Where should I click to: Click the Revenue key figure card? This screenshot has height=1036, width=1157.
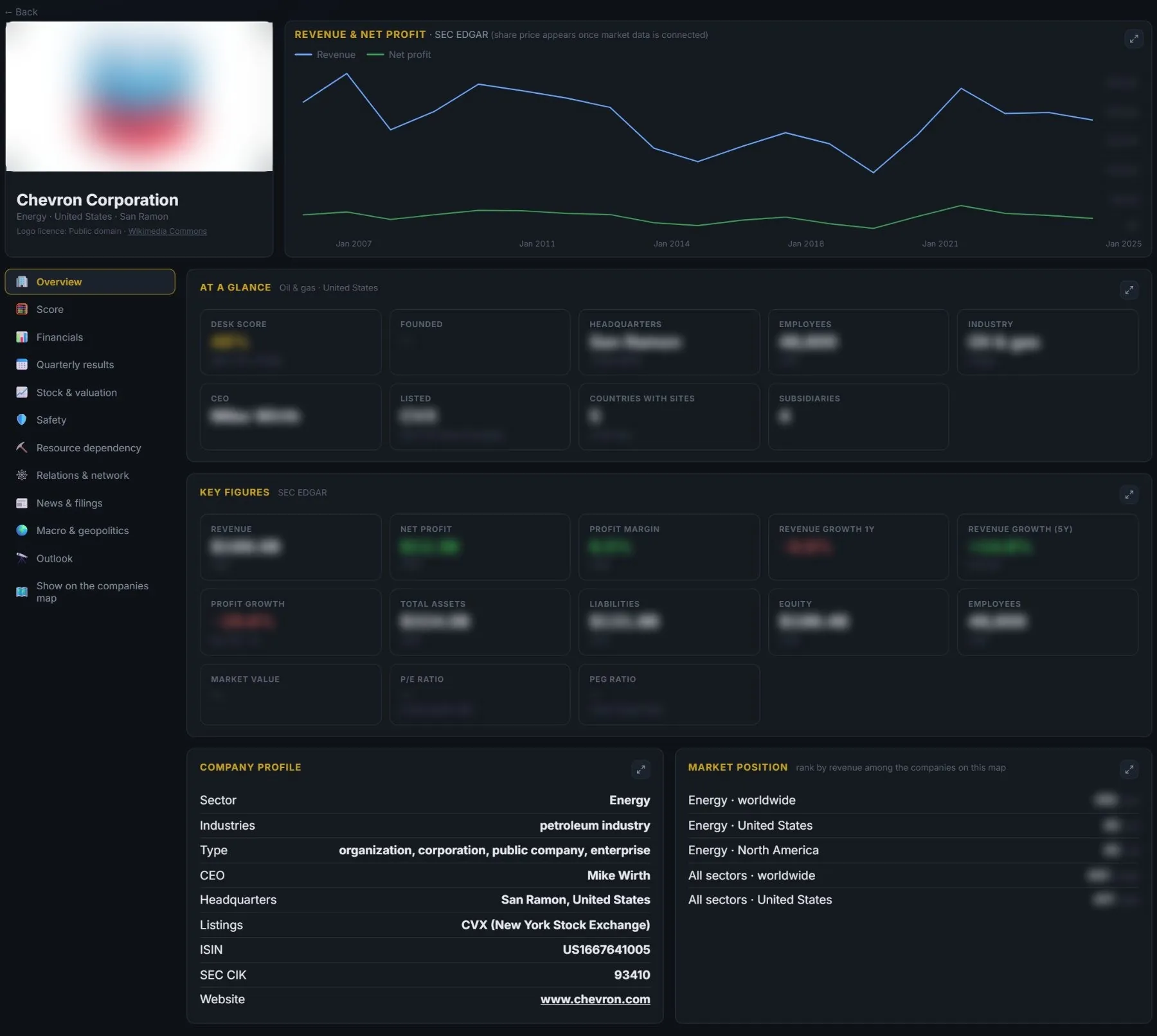(x=291, y=547)
